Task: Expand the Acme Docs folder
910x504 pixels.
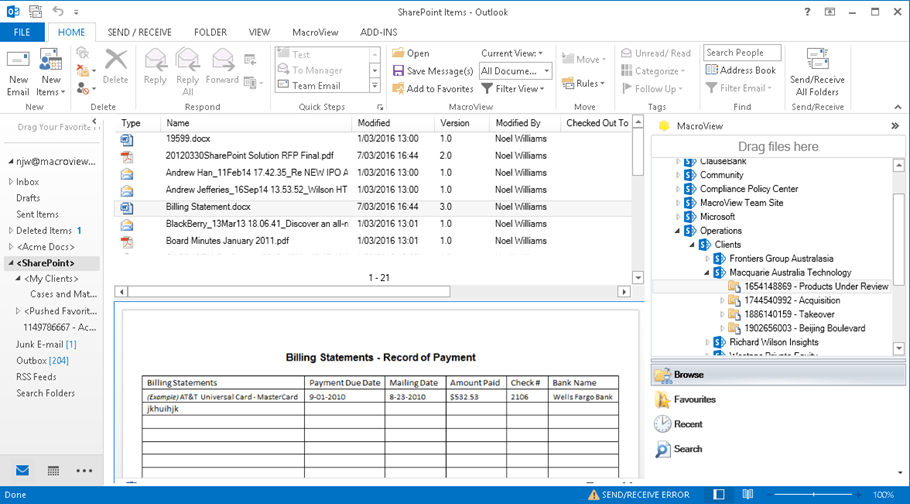Action: coord(10,247)
